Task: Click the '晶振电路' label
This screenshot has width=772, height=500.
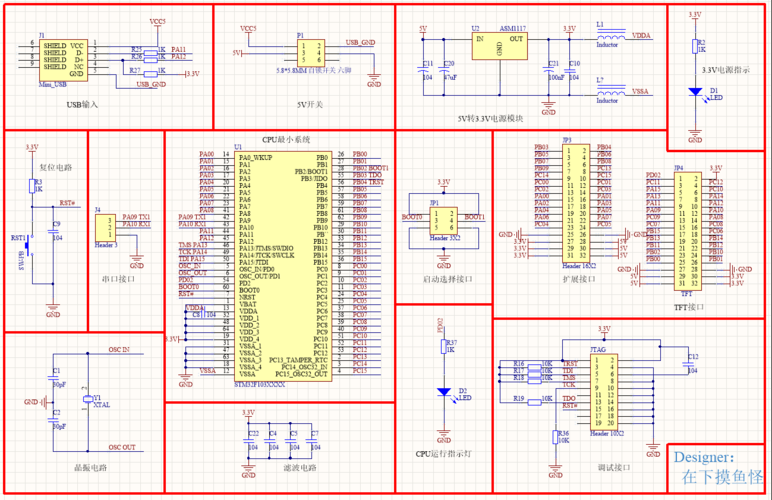Action: (90, 468)
